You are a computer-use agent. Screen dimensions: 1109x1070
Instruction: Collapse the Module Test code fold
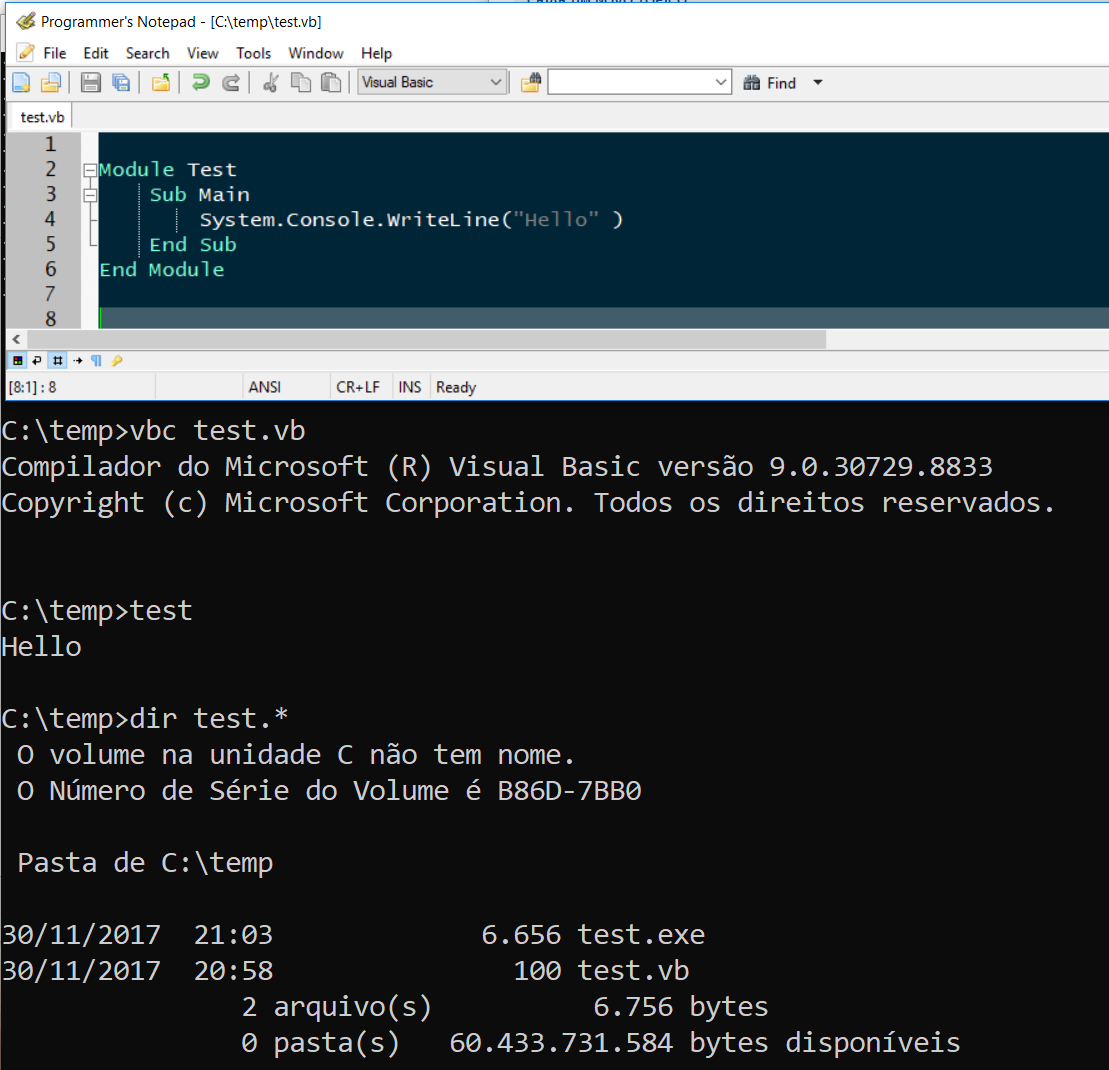pyautogui.click(x=90, y=170)
